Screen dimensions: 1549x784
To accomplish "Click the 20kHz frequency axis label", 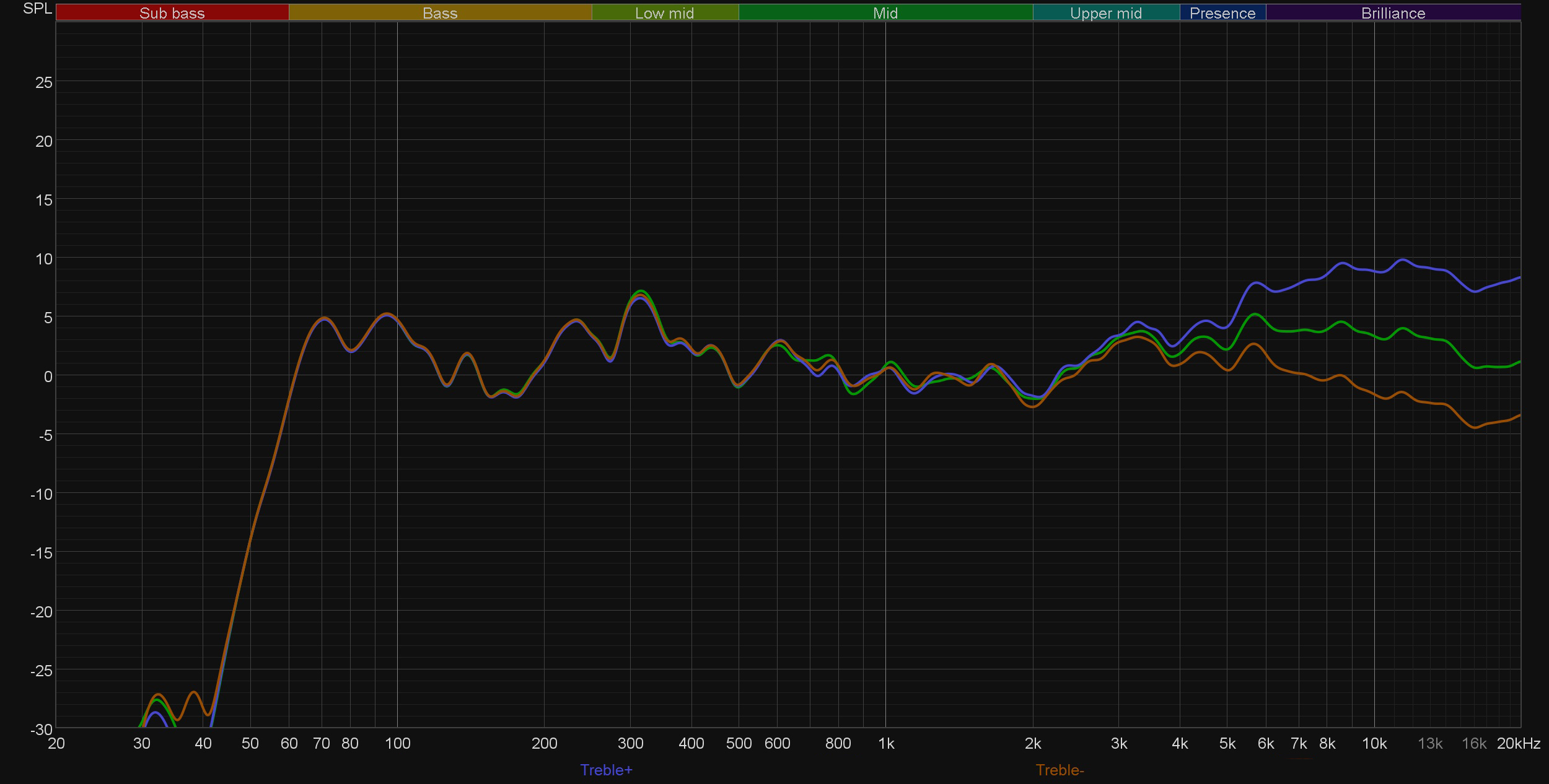I will (x=1518, y=744).
